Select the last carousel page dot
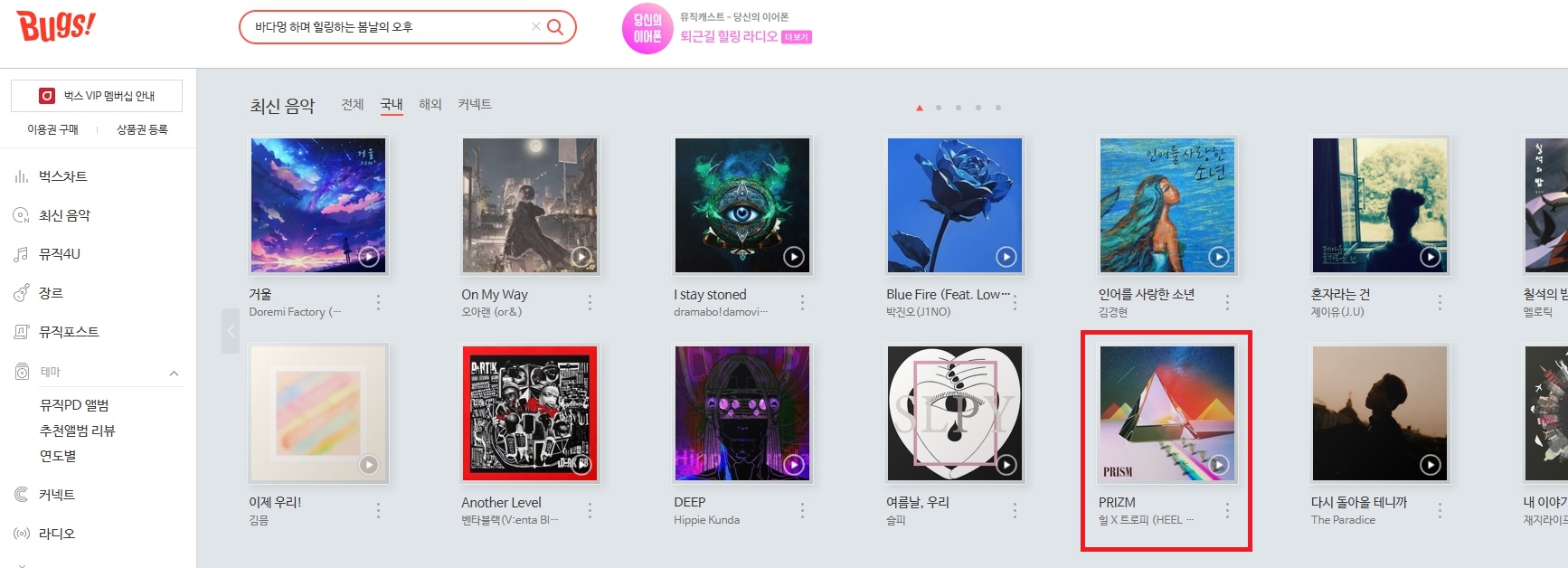Image resolution: width=1568 pixels, height=568 pixels. [x=998, y=108]
